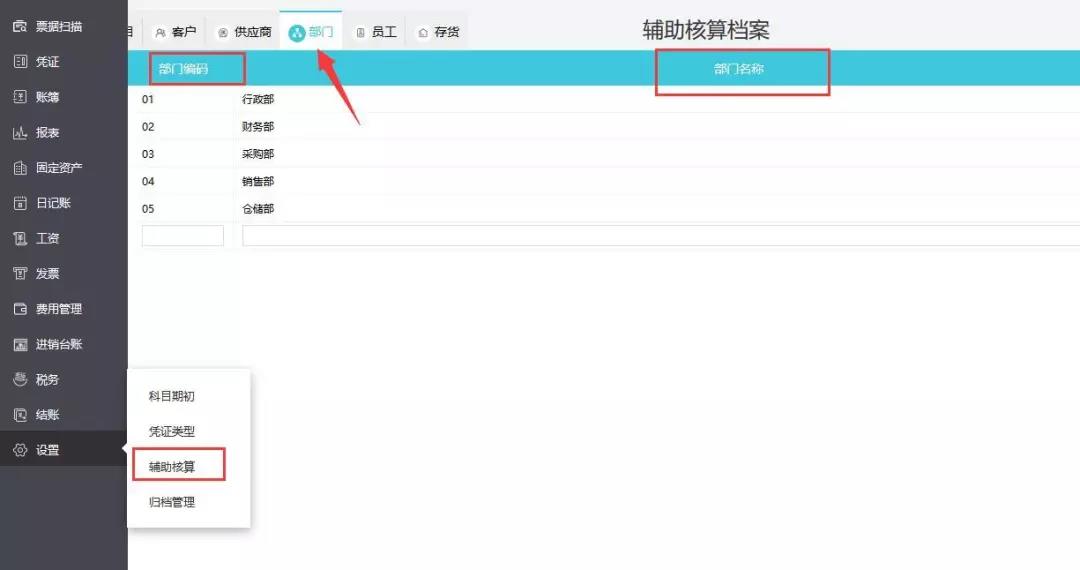
Task: Select code cell 01
Action: (148, 99)
